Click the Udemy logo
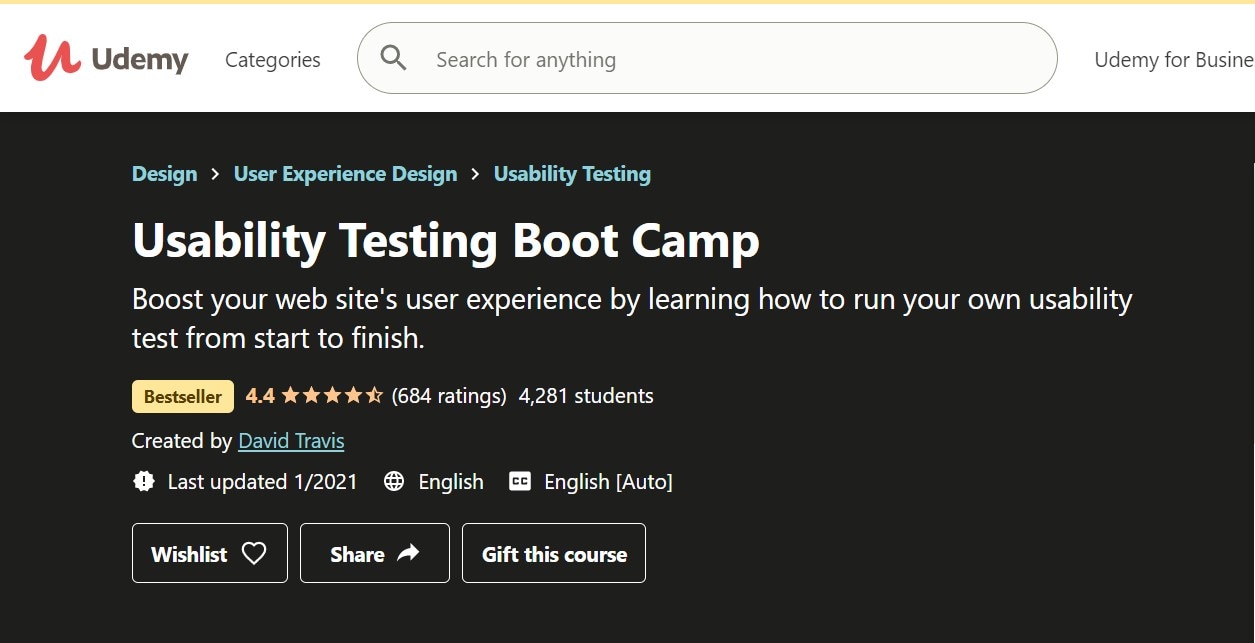Image resolution: width=1255 pixels, height=643 pixels. pyautogui.click(x=106, y=59)
